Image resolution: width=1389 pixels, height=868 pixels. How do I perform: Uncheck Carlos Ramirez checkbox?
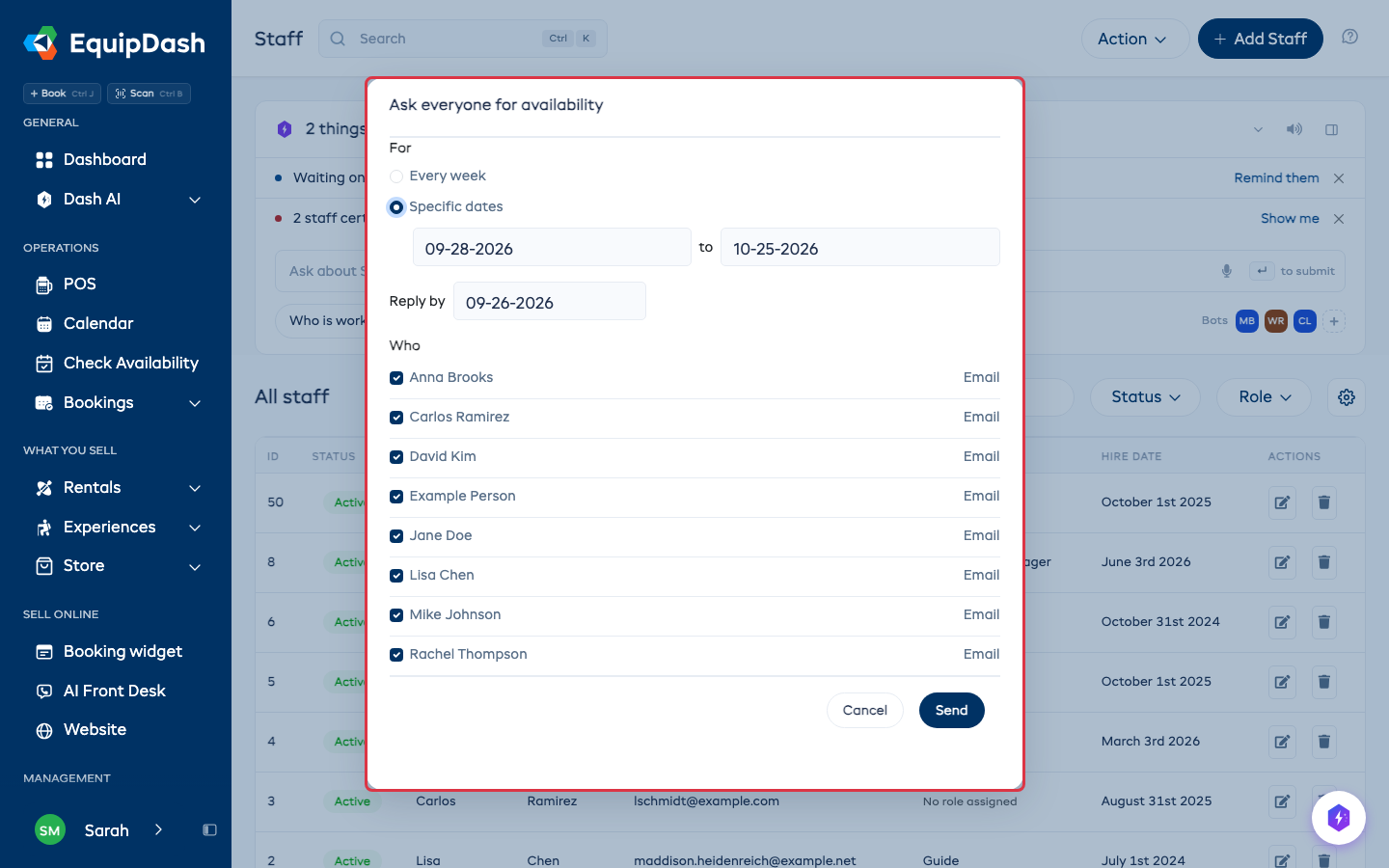(x=396, y=418)
